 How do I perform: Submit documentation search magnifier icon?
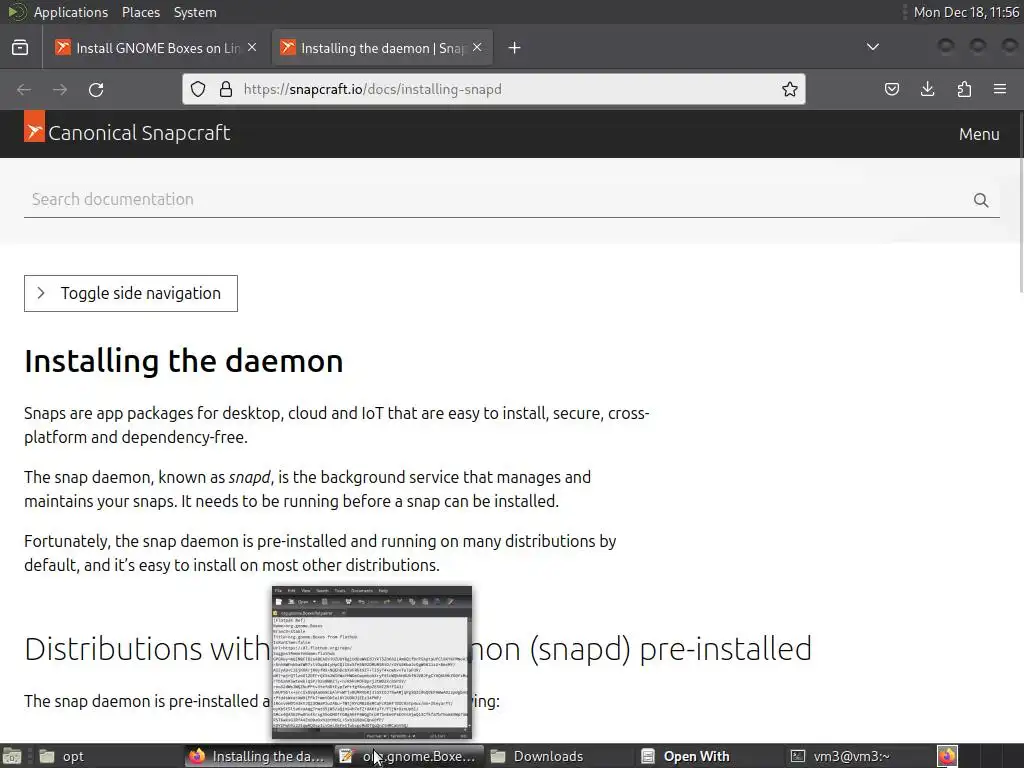[x=981, y=200]
